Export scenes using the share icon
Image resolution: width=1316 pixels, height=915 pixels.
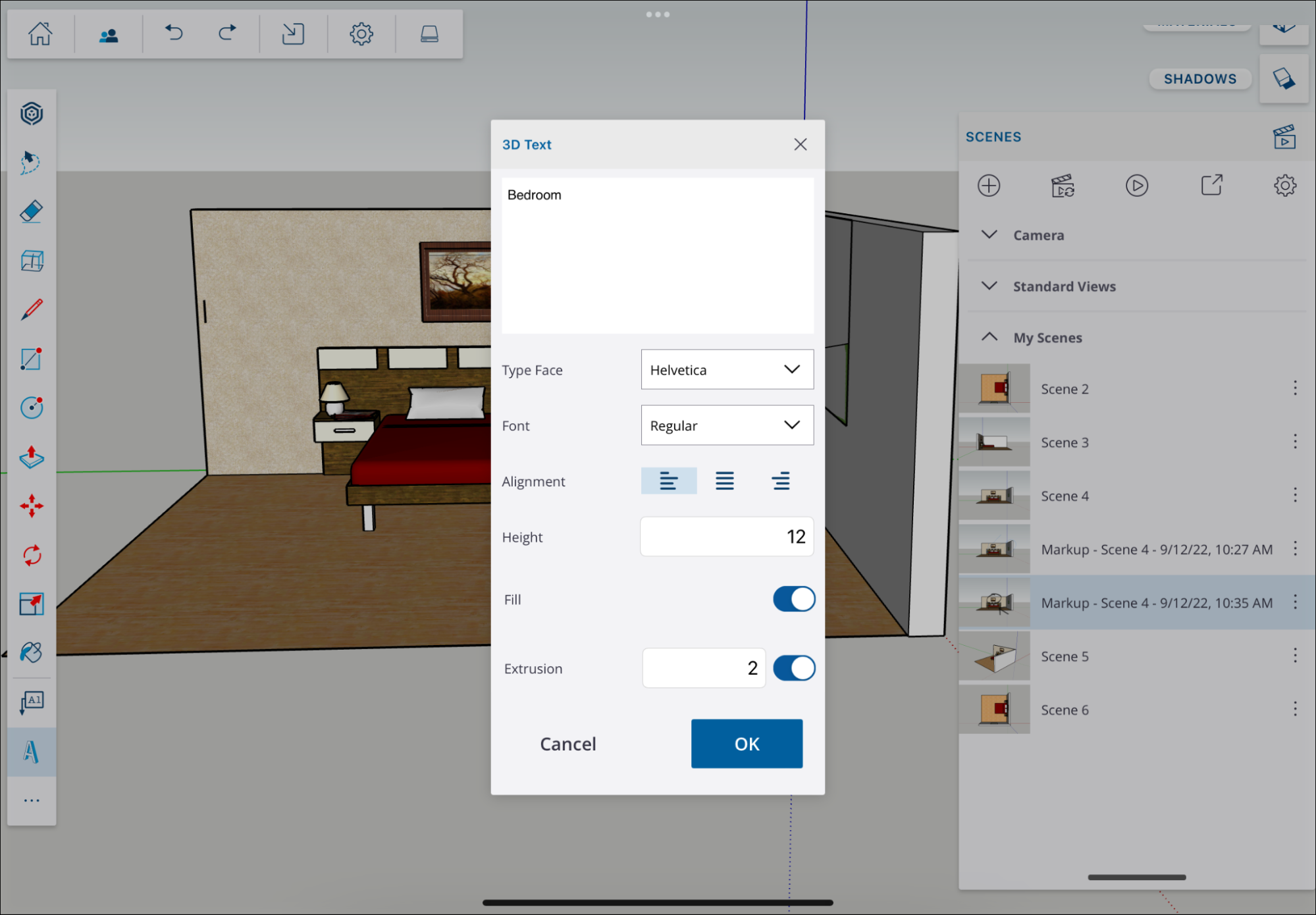pos(1211,186)
